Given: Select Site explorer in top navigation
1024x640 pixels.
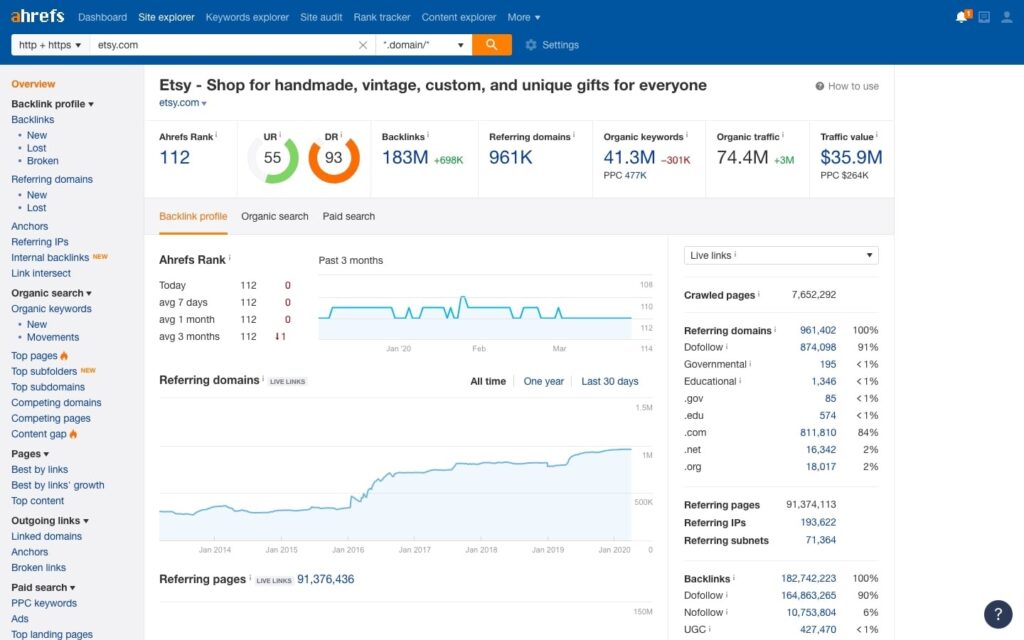Looking at the screenshot, I should tap(166, 18).
